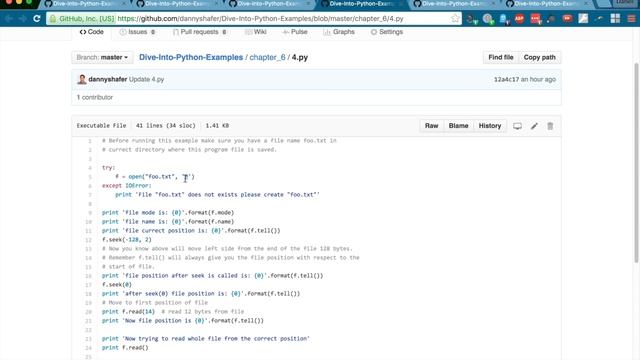
Task: Click the '4.py' filename in the breadcrumb
Action: click(300, 58)
